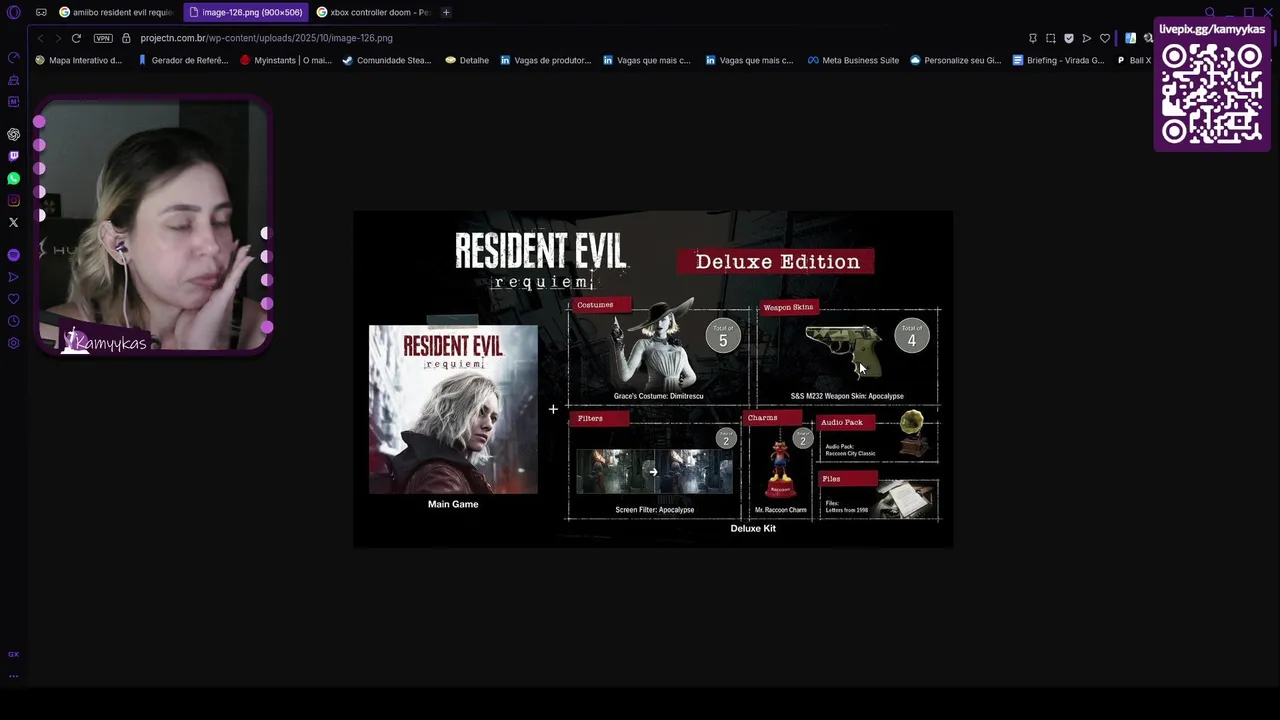Open the Comunidade Steam bookmark
The height and width of the screenshot is (720, 1280).
click(387, 60)
